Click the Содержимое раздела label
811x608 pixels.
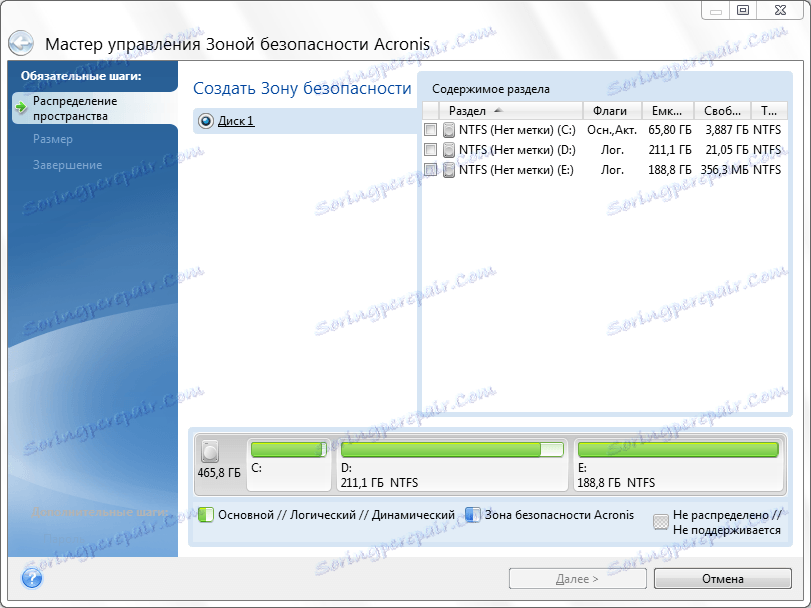click(491, 89)
